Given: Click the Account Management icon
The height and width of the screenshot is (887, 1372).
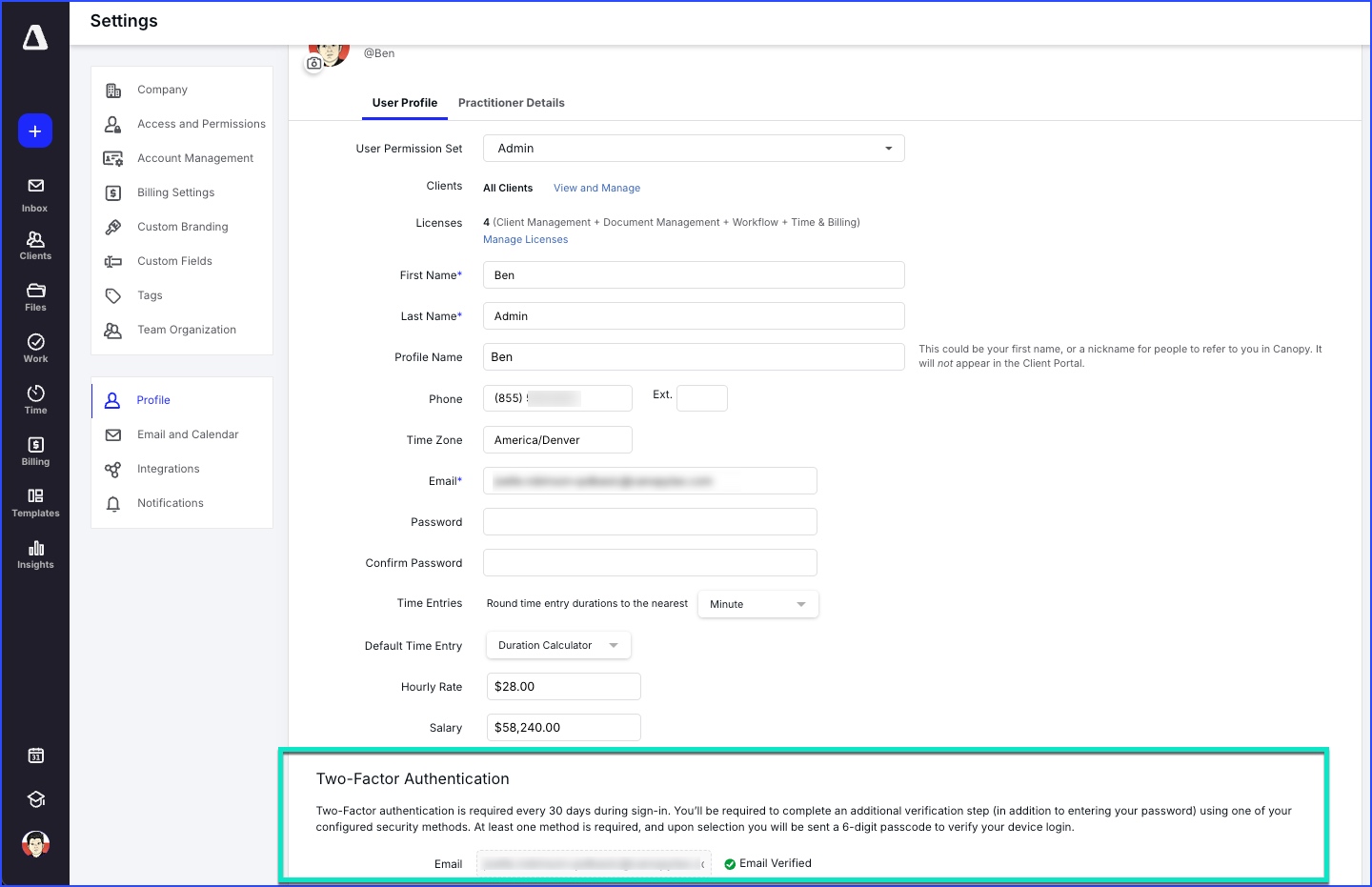Looking at the screenshot, I should 113,159.
